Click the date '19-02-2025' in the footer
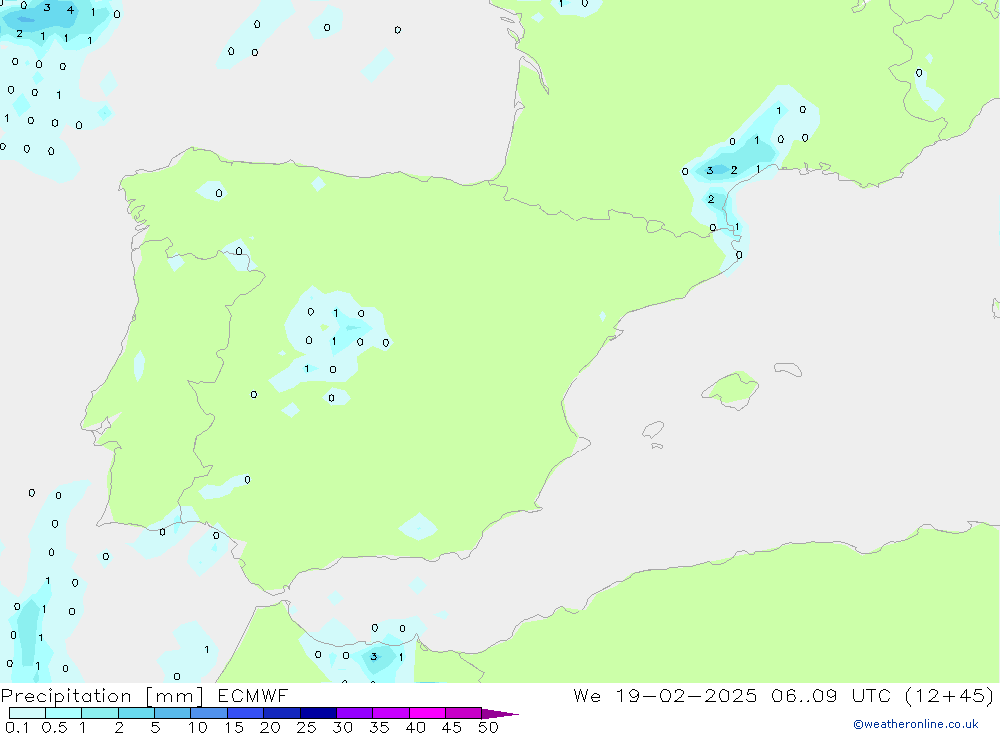 [686, 695]
